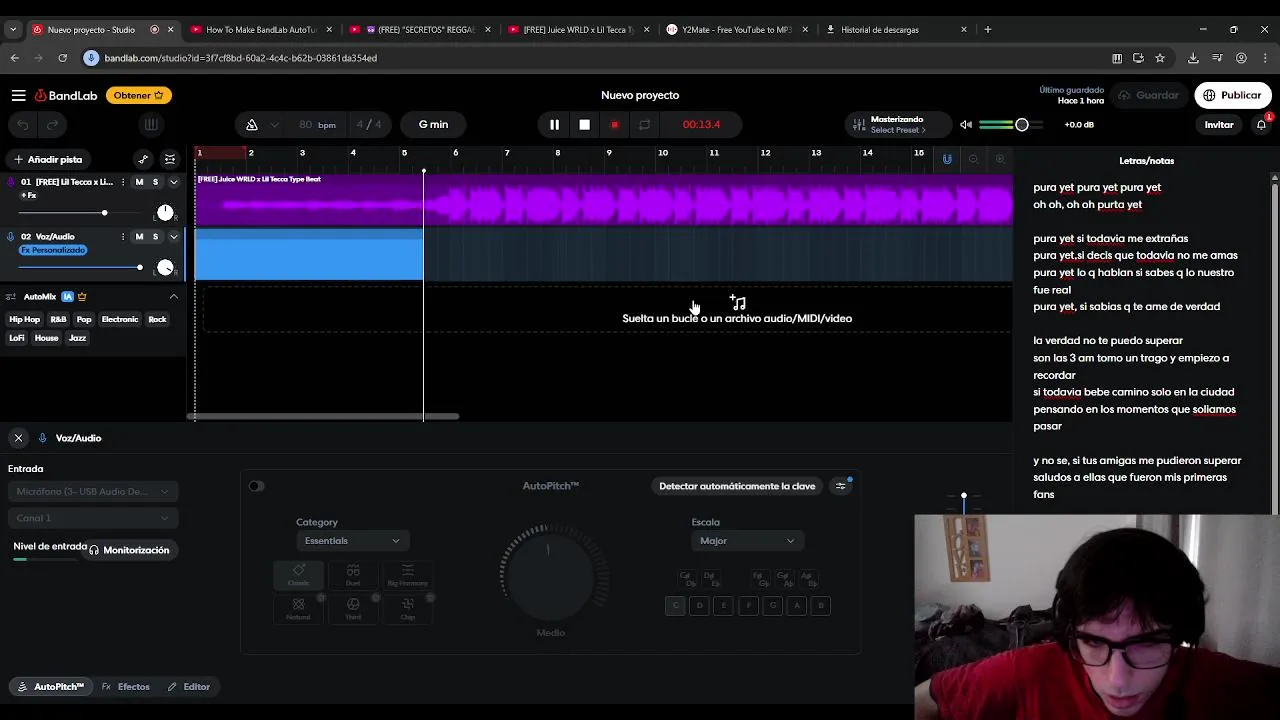This screenshot has width=1280, height=720.
Task: Open the Canal 1 channel dropdown
Action: click(x=93, y=518)
